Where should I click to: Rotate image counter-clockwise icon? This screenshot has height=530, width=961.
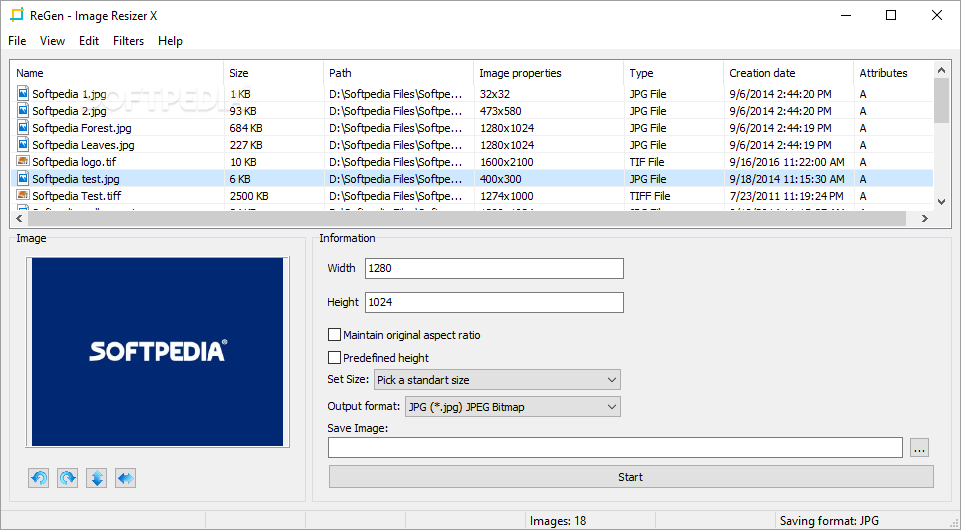39,478
